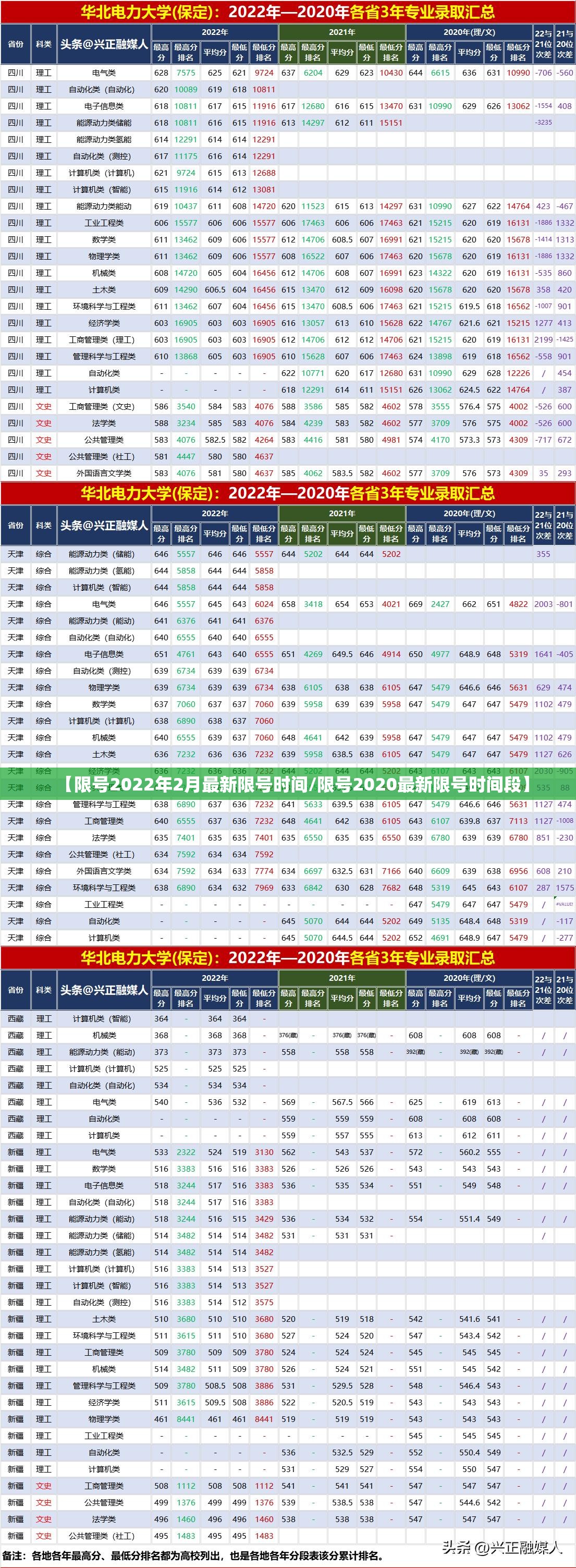Click average 544.6 in 新疆 公共管理类 row
Screen dimensions: 576x1568
[469, 1503]
